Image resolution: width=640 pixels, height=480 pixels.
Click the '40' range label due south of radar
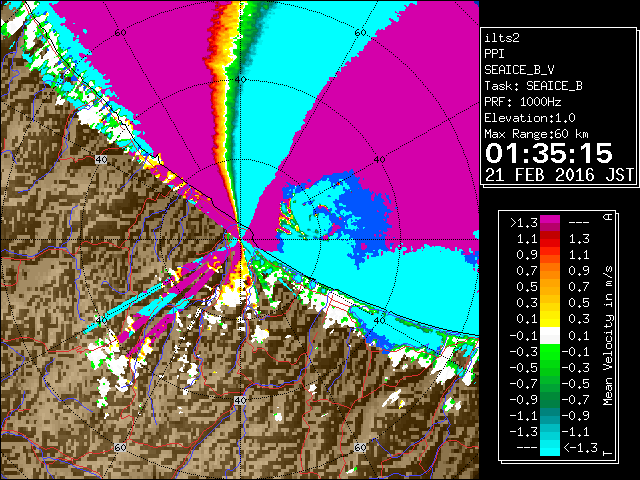pos(240,400)
